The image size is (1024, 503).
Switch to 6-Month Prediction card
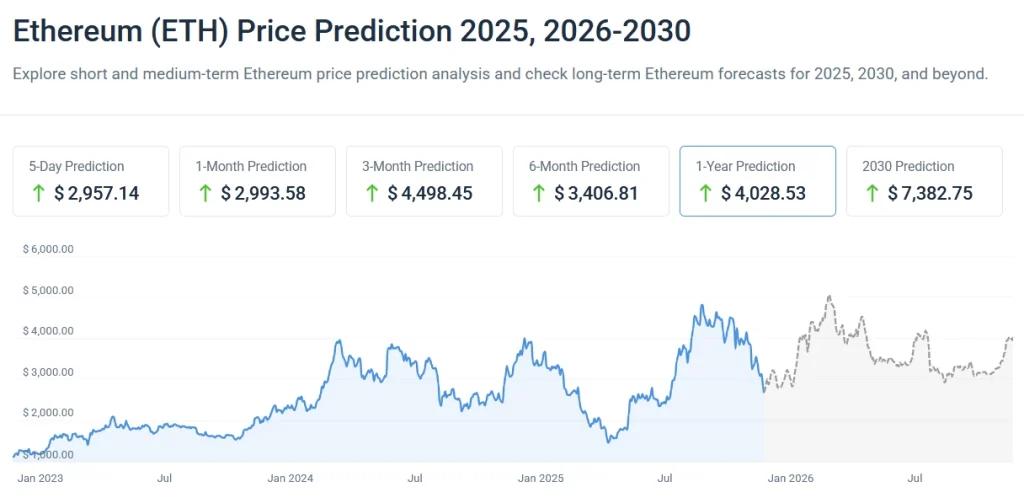click(x=591, y=181)
